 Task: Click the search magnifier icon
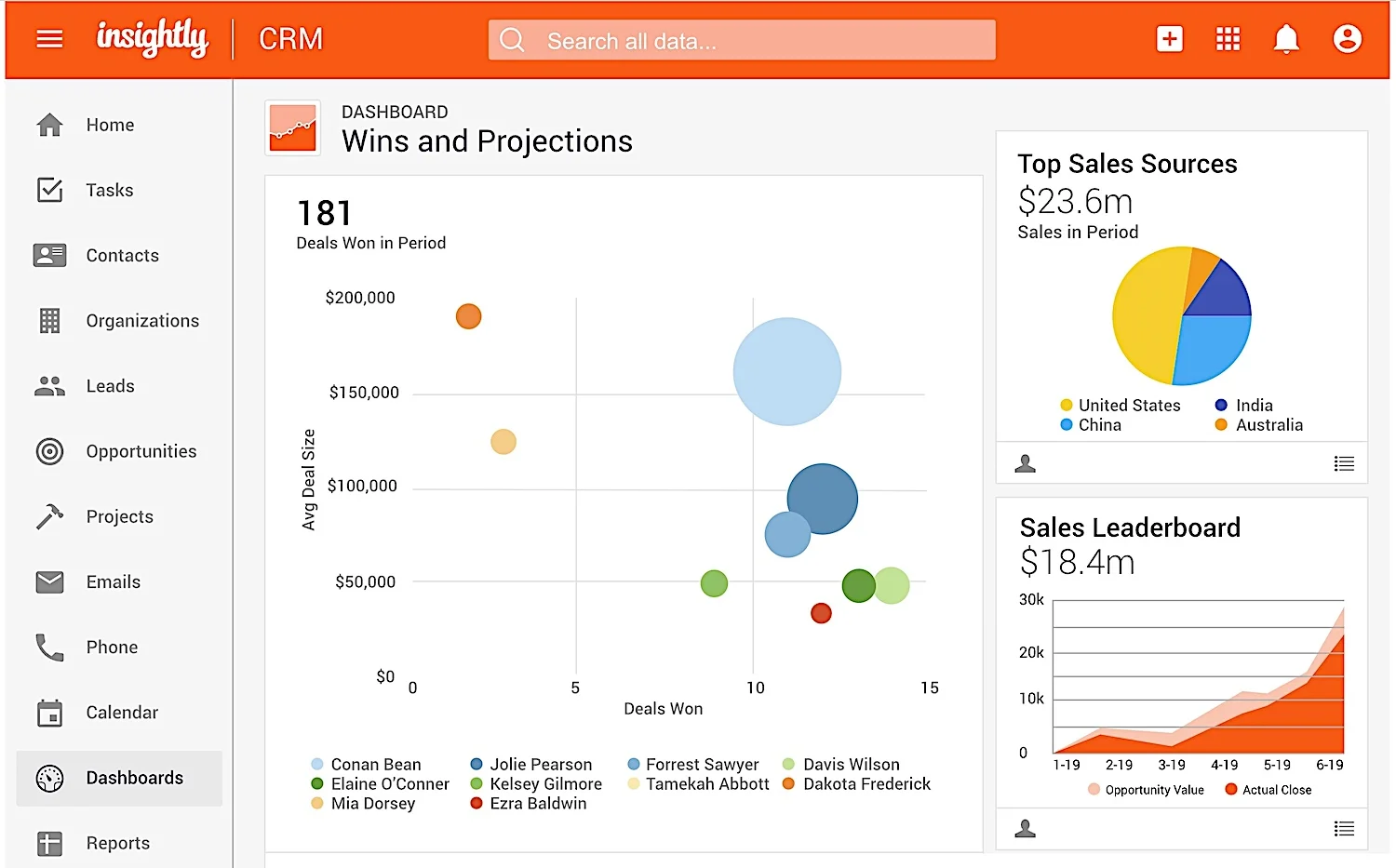(512, 40)
